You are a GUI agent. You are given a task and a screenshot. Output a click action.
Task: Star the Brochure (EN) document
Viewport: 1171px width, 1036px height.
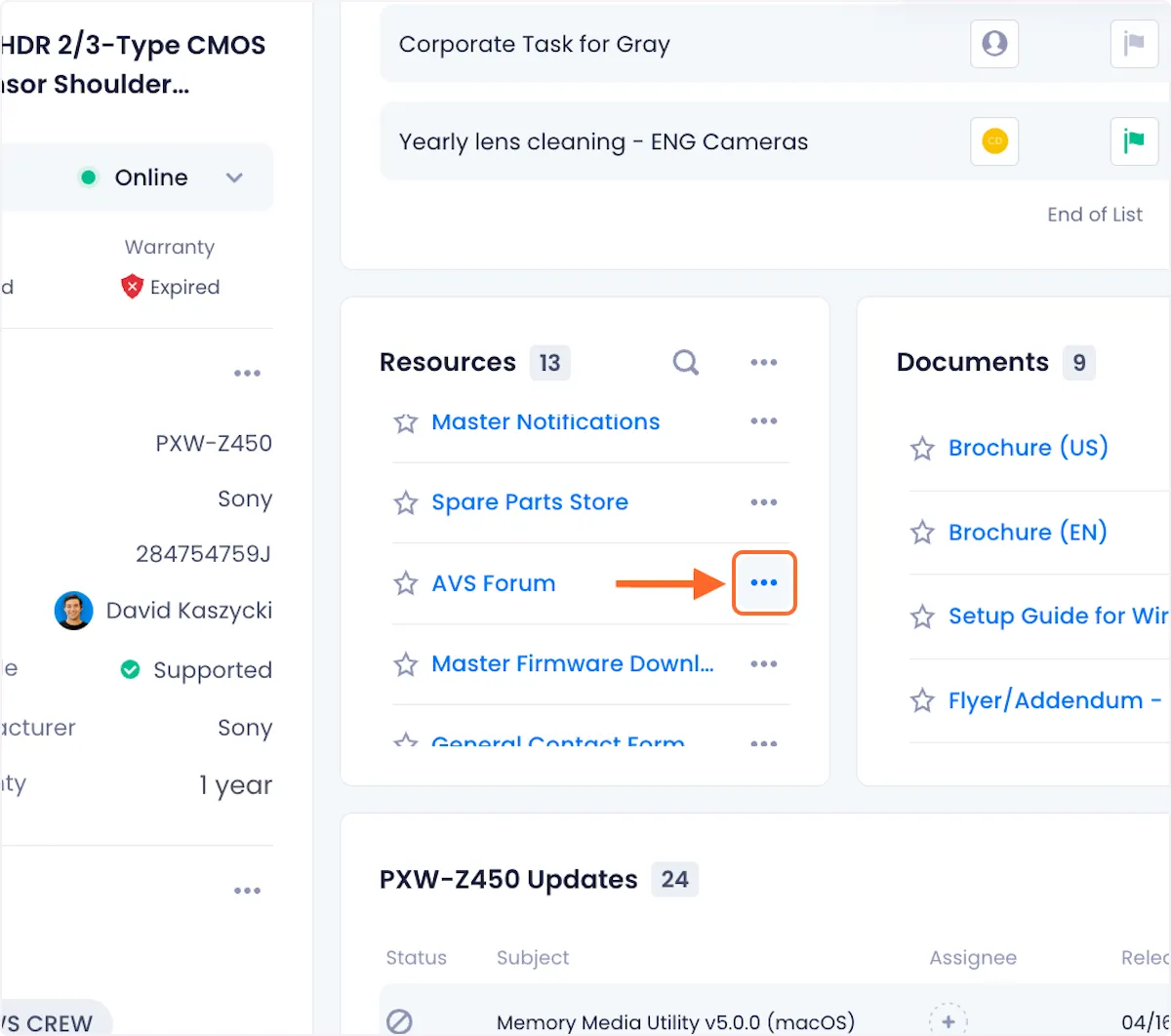point(922,533)
